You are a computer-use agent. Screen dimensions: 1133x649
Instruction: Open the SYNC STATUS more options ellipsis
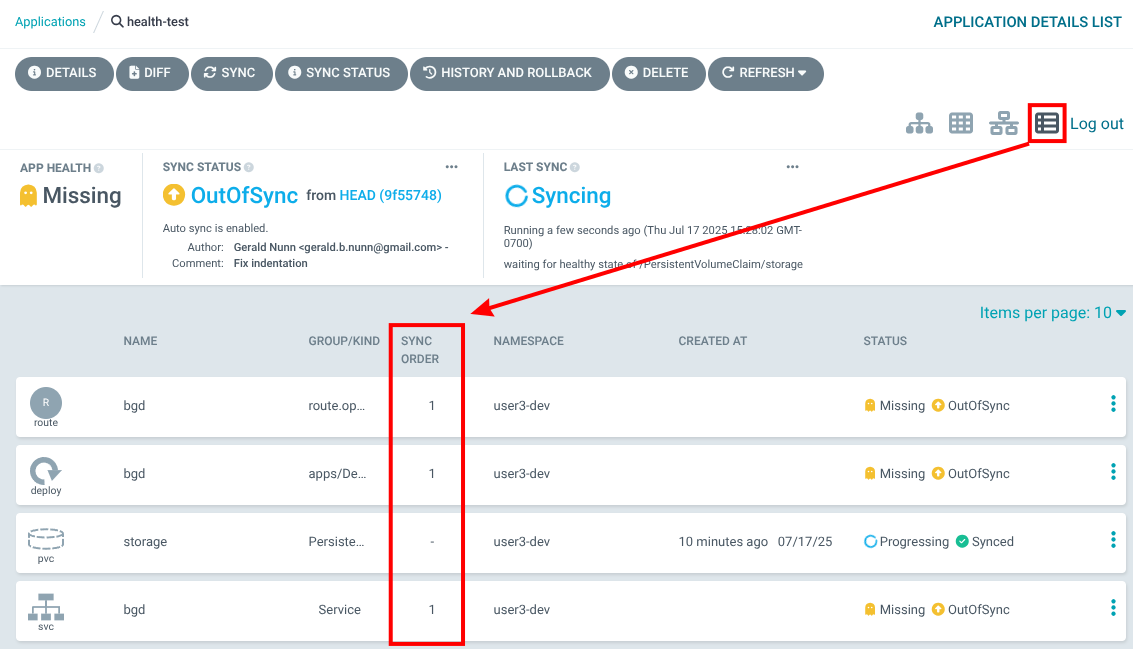452,167
